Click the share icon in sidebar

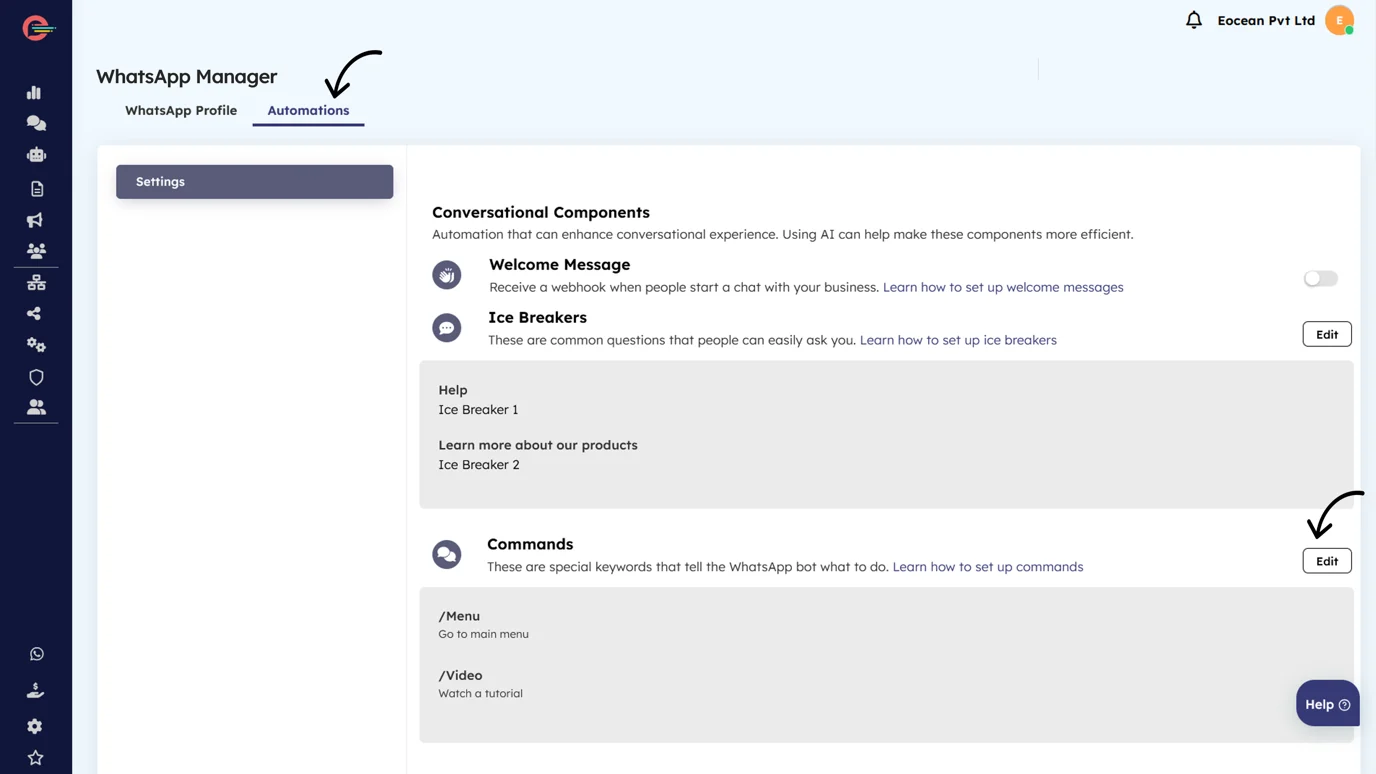(34, 314)
